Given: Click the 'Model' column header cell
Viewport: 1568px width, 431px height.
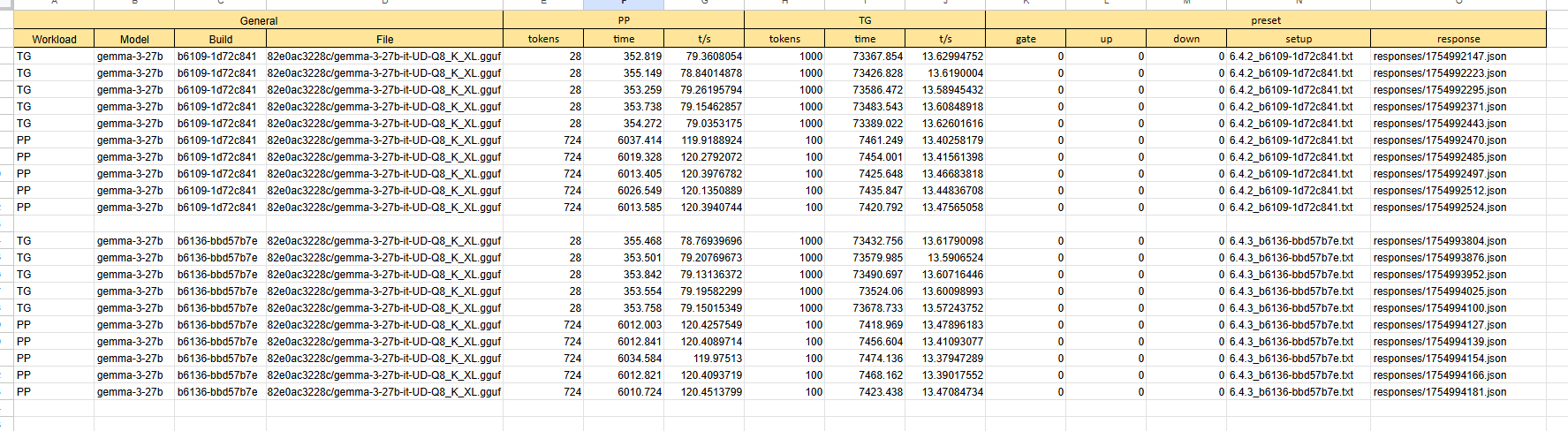Looking at the screenshot, I should click(134, 39).
